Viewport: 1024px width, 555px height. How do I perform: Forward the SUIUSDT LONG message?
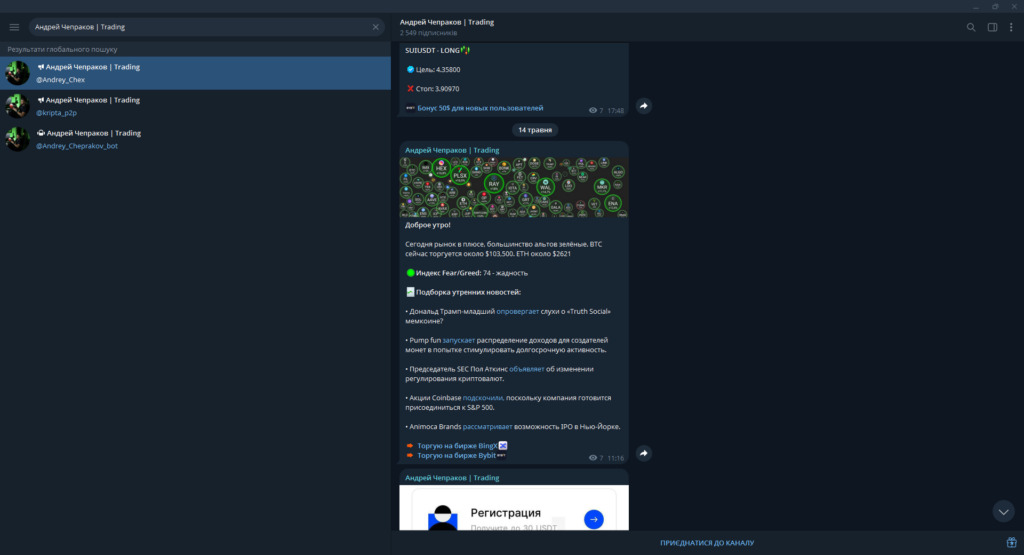644,106
